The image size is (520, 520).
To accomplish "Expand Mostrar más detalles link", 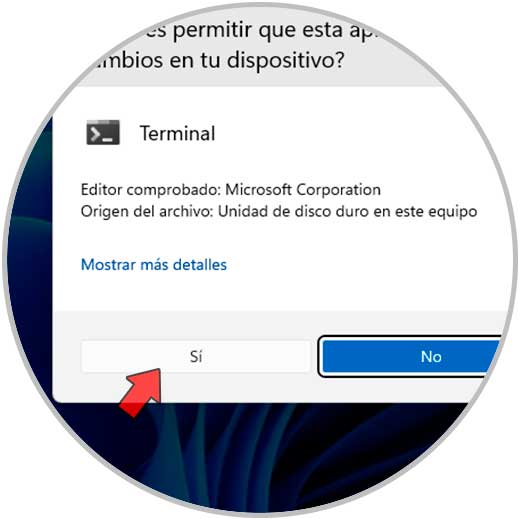I will pyautogui.click(x=154, y=265).
